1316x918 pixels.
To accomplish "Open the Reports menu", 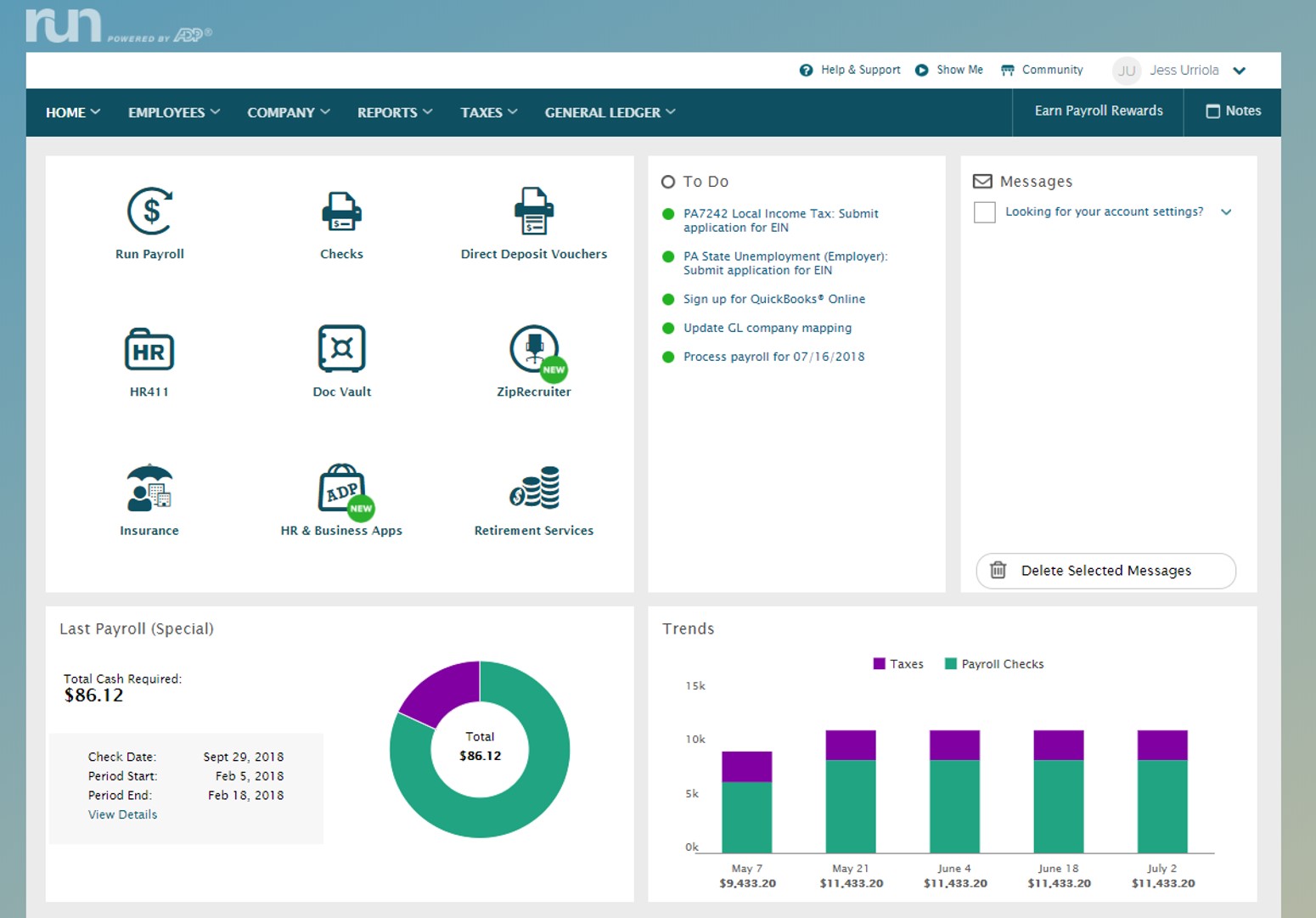I will pos(395,112).
